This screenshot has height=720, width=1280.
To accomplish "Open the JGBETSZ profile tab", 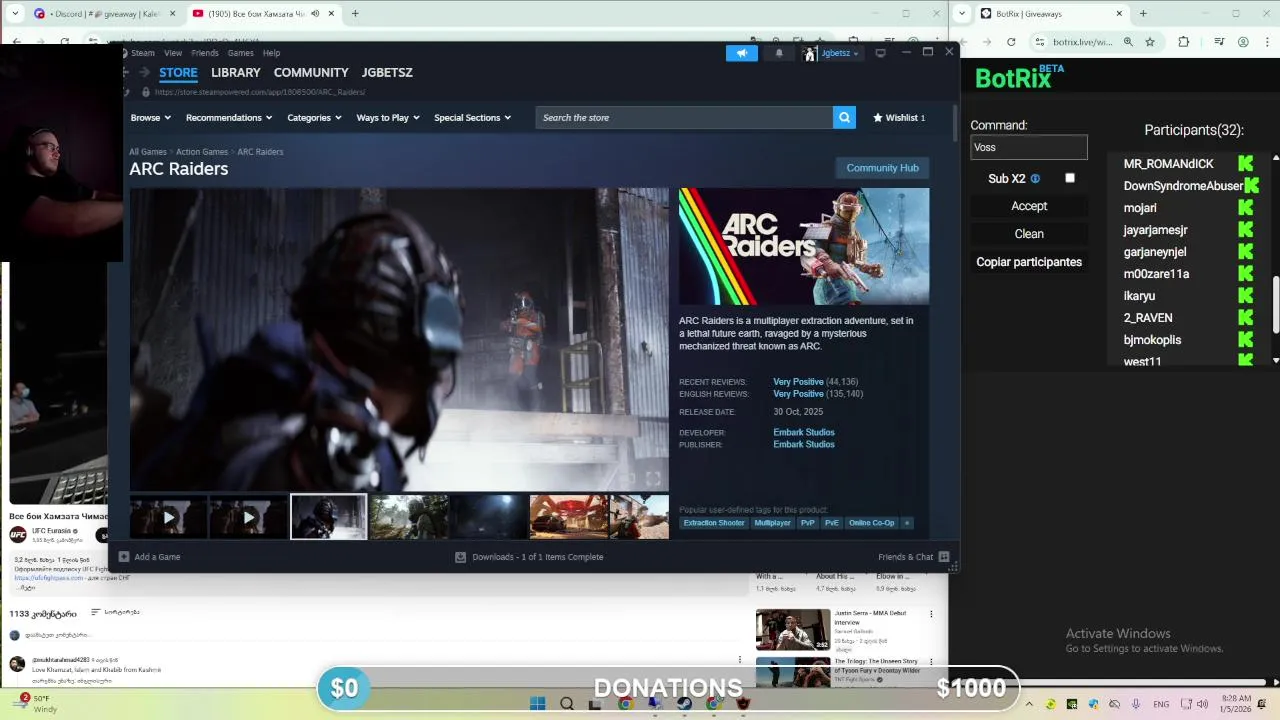I will [x=387, y=73].
